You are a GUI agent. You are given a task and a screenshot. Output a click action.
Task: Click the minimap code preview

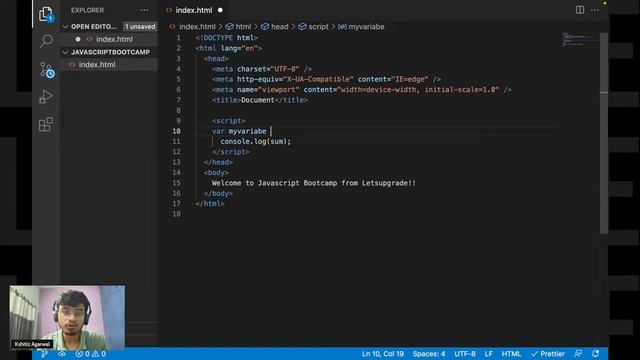point(580,40)
